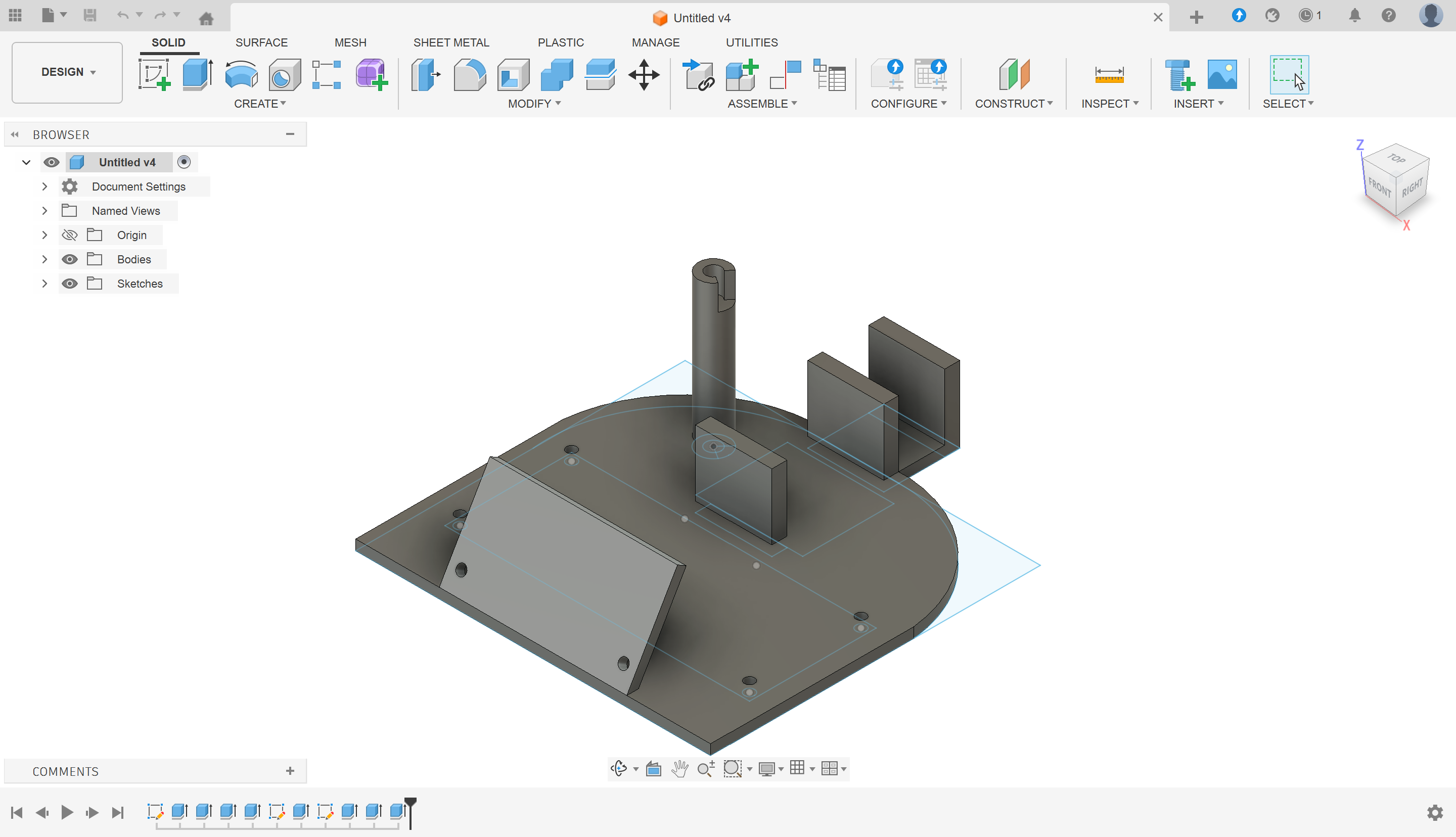Select the Create Sketch tool
Viewport: 1456px width, 837px height.
pyautogui.click(x=154, y=75)
